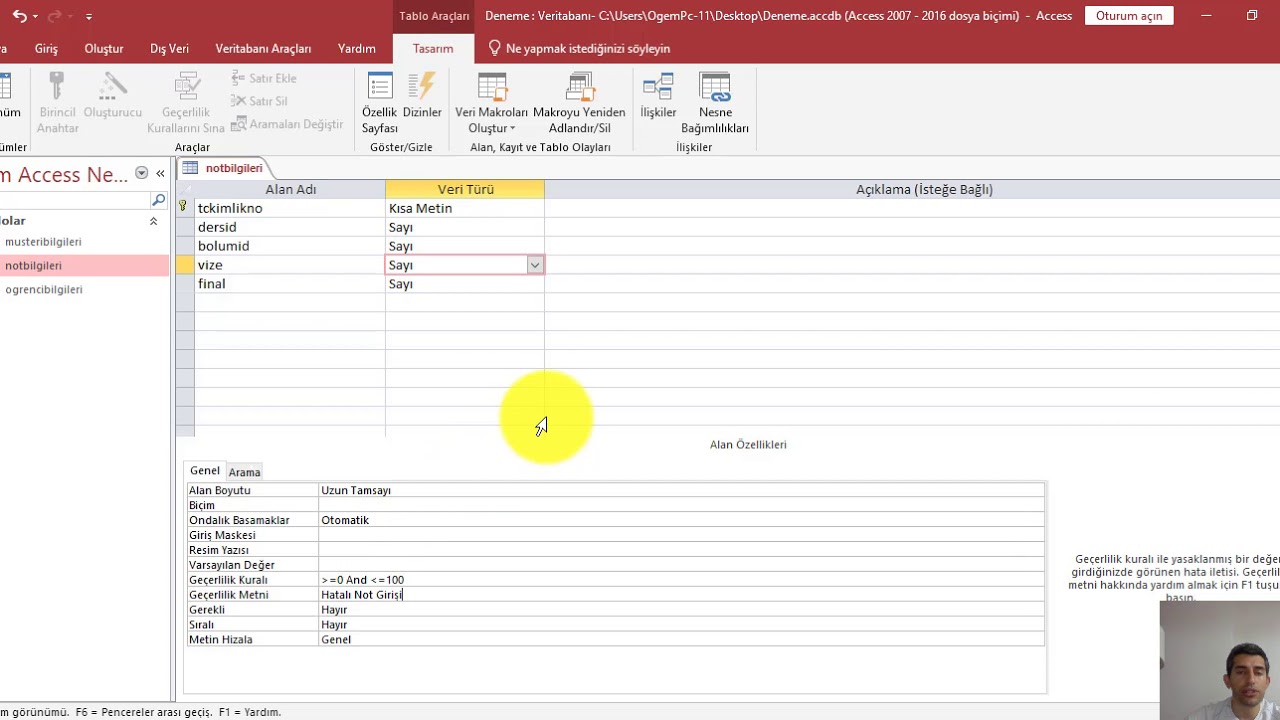Collapse navigation pane with double chevron
Image resolution: width=1280 pixels, height=720 pixels.
coord(160,173)
